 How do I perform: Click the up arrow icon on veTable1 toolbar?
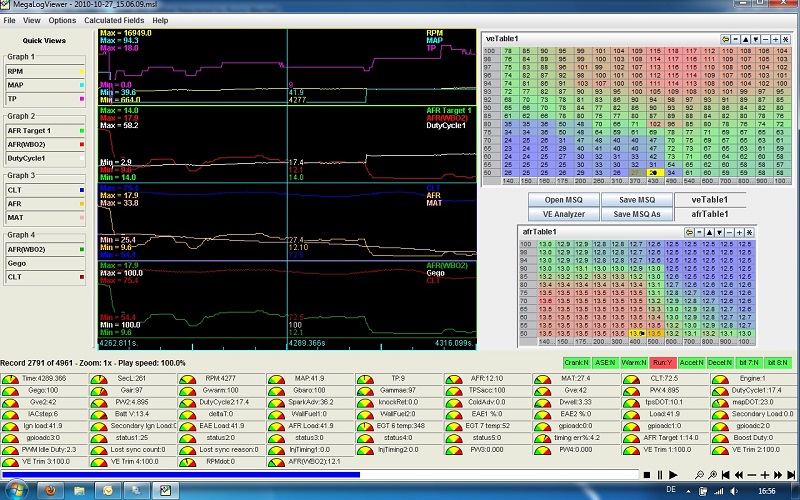(x=745, y=39)
